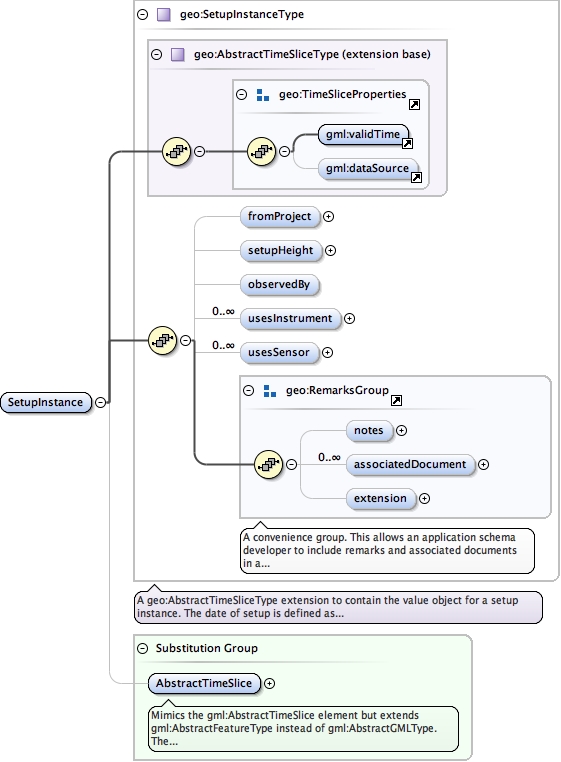Collapse the SetupInstance element children
The height and width of the screenshot is (762, 561).
100,403
